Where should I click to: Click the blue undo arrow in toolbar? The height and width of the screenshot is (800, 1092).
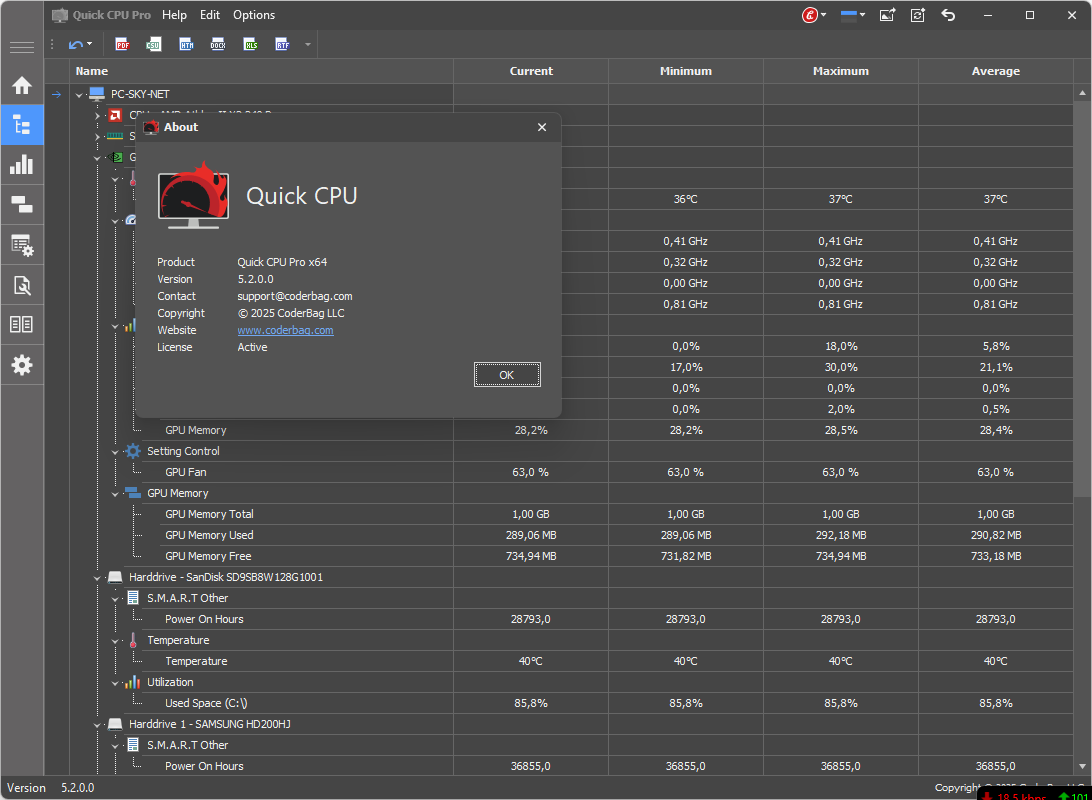pos(75,45)
